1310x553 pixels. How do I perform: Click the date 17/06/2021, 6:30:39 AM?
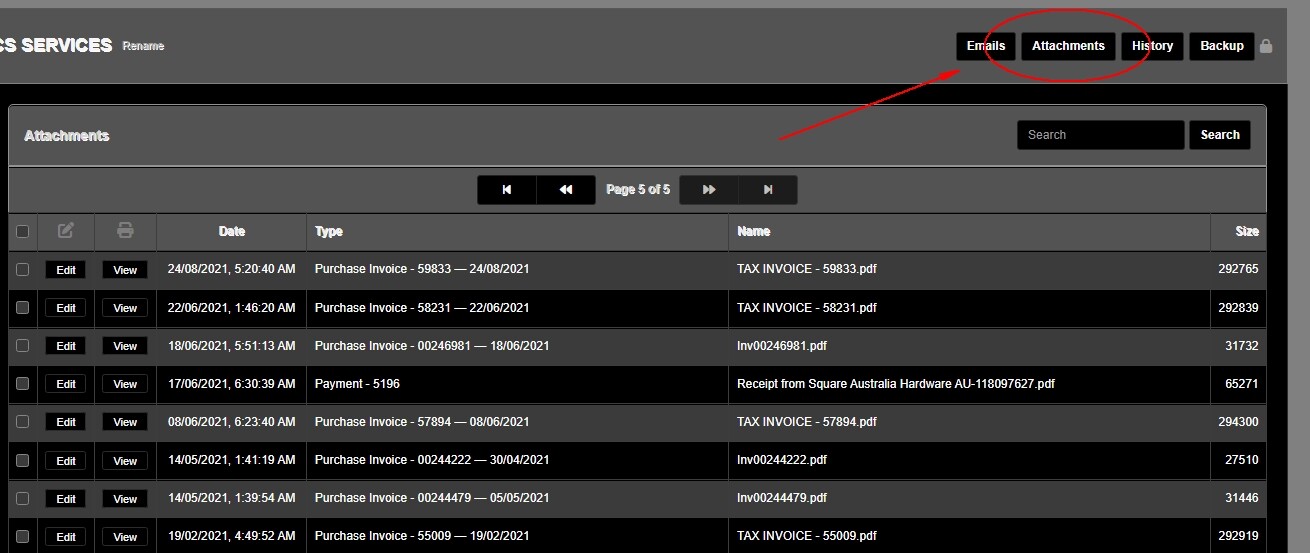pyautogui.click(x=232, y=383)
